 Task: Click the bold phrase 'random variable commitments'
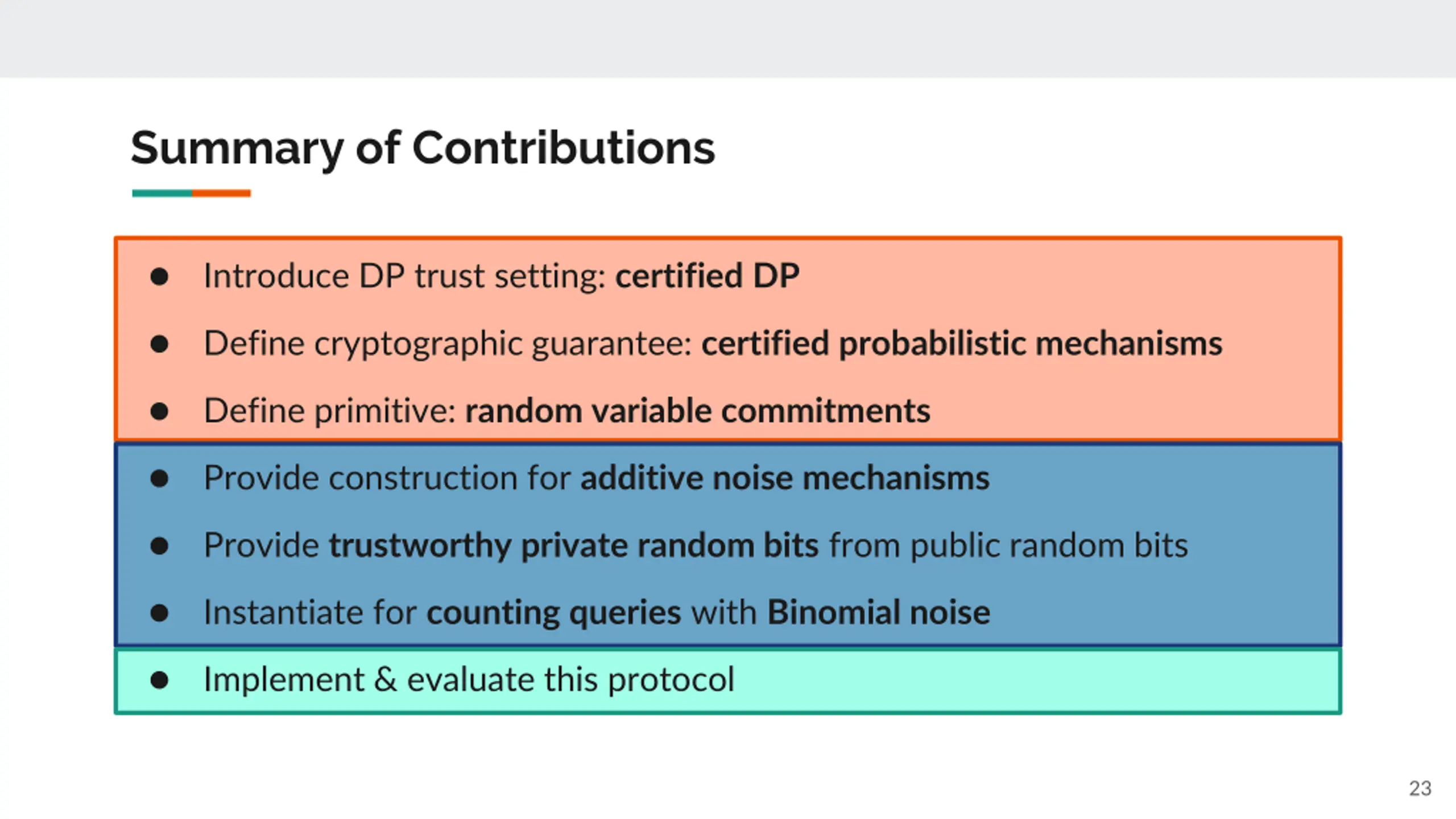point(698,411)
